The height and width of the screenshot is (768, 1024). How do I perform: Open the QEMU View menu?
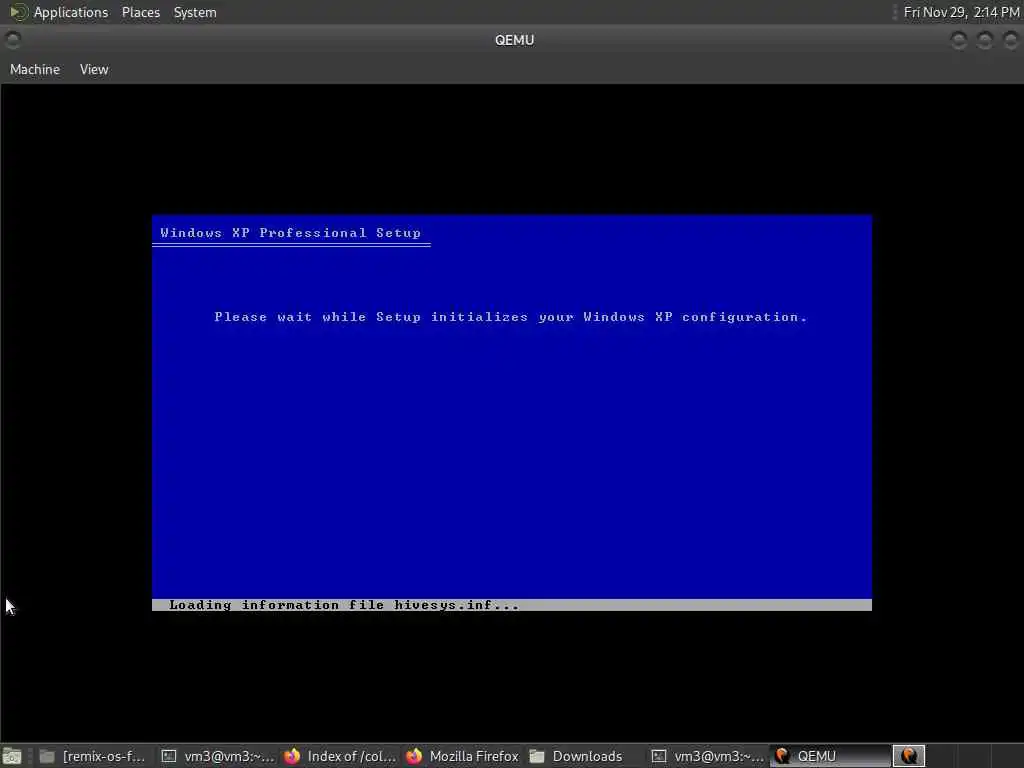coord(94,69)
